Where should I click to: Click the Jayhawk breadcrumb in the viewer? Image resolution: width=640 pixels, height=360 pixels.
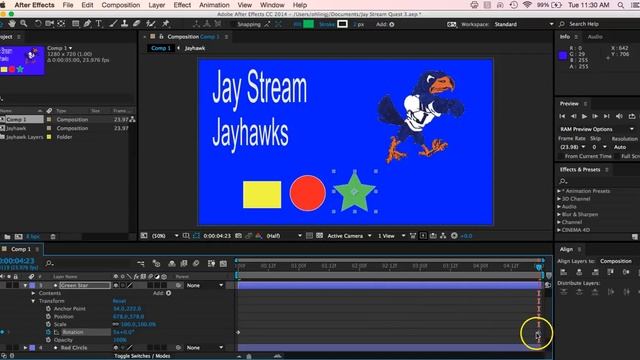pos(195,48)
